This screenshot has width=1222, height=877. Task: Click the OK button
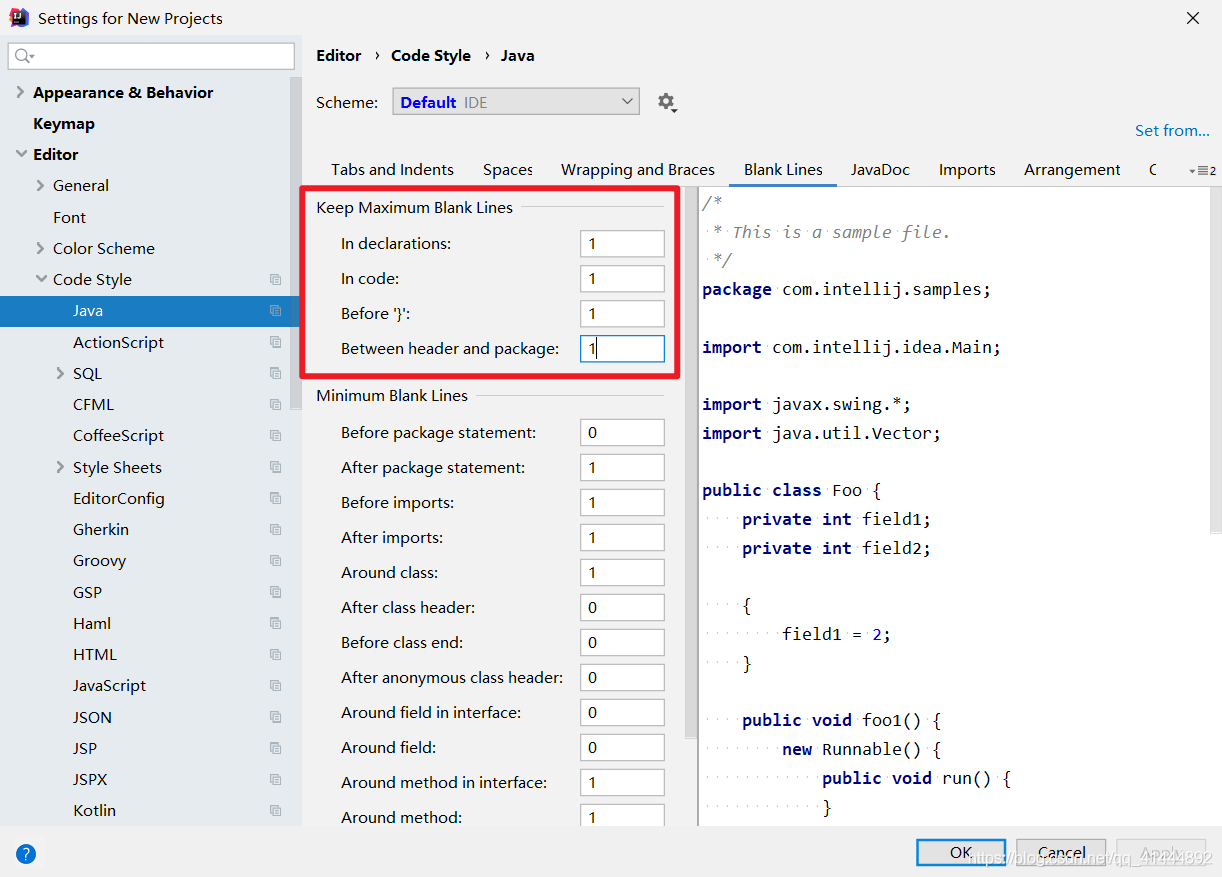point(961,852)
